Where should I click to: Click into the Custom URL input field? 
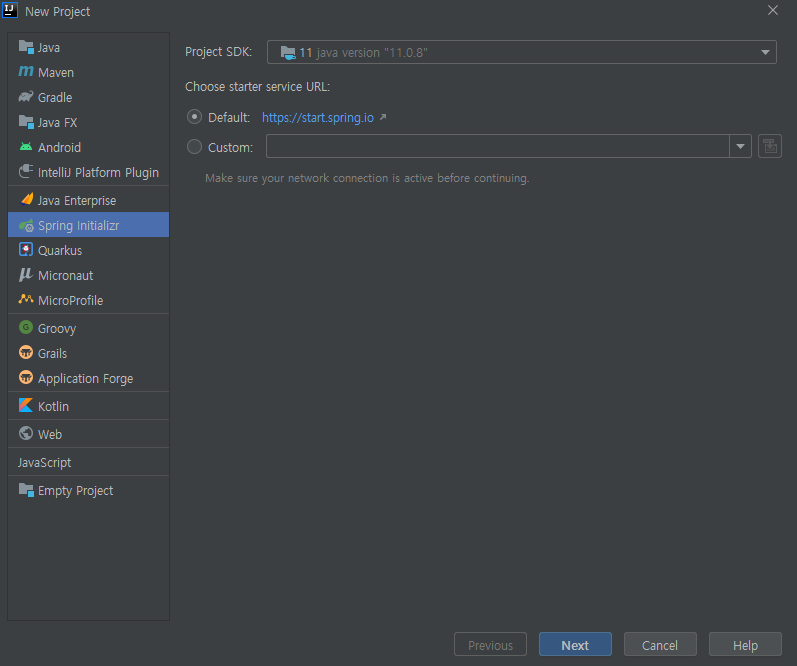click(x=498, y=146)
